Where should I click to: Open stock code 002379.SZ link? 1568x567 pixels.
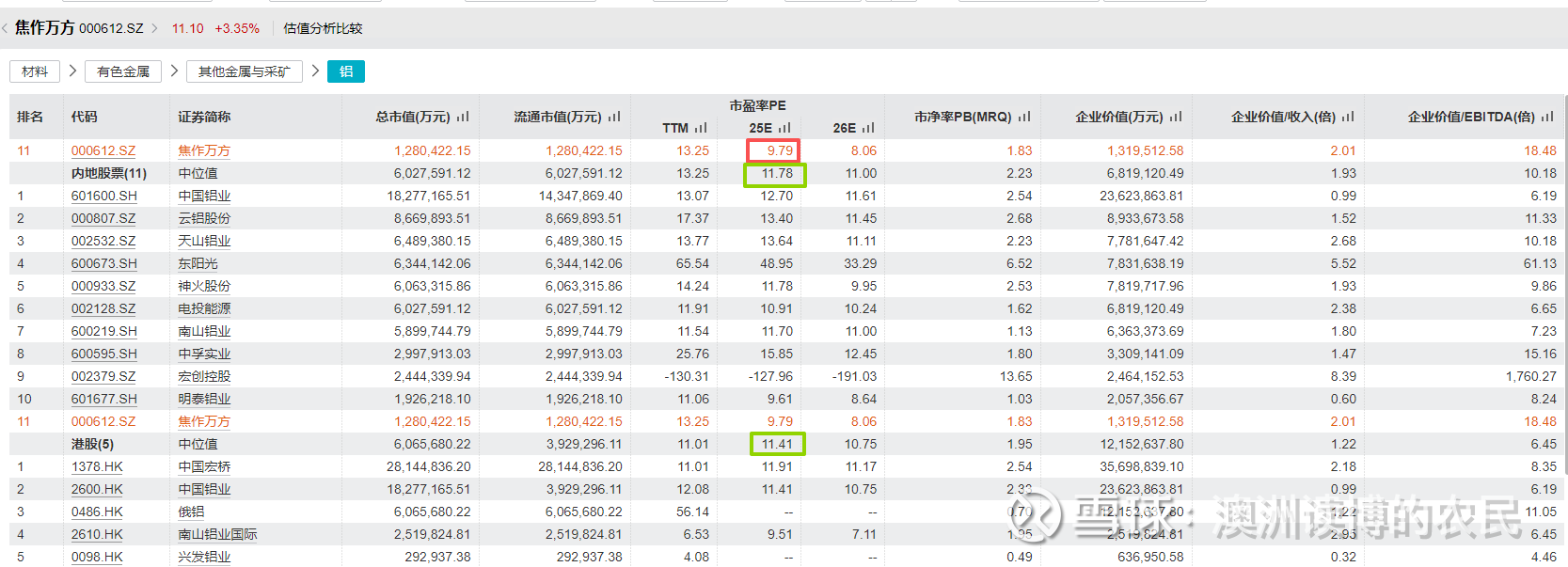coord(103,376)
